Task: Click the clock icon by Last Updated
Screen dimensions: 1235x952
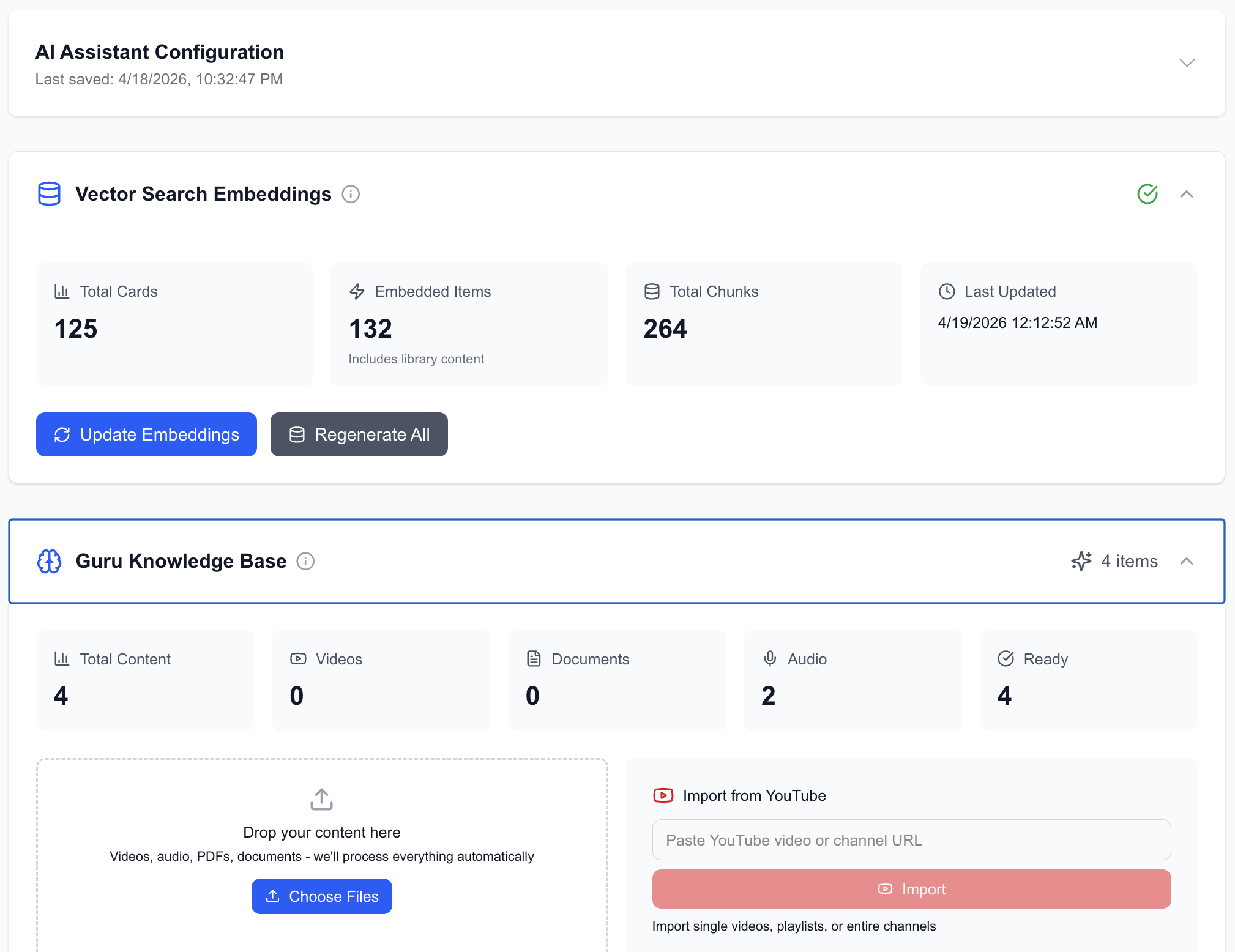Action: pyautogui.click(x=947, y=292)
